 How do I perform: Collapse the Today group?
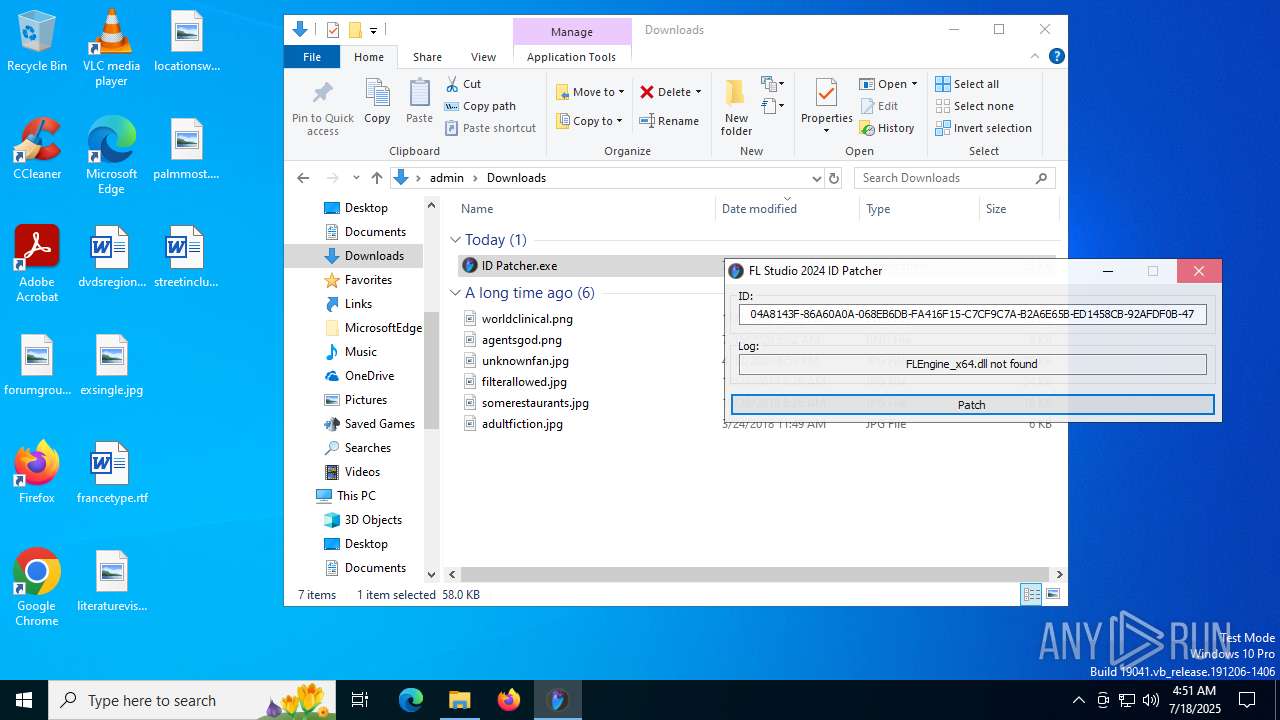[x=455, y=240]
